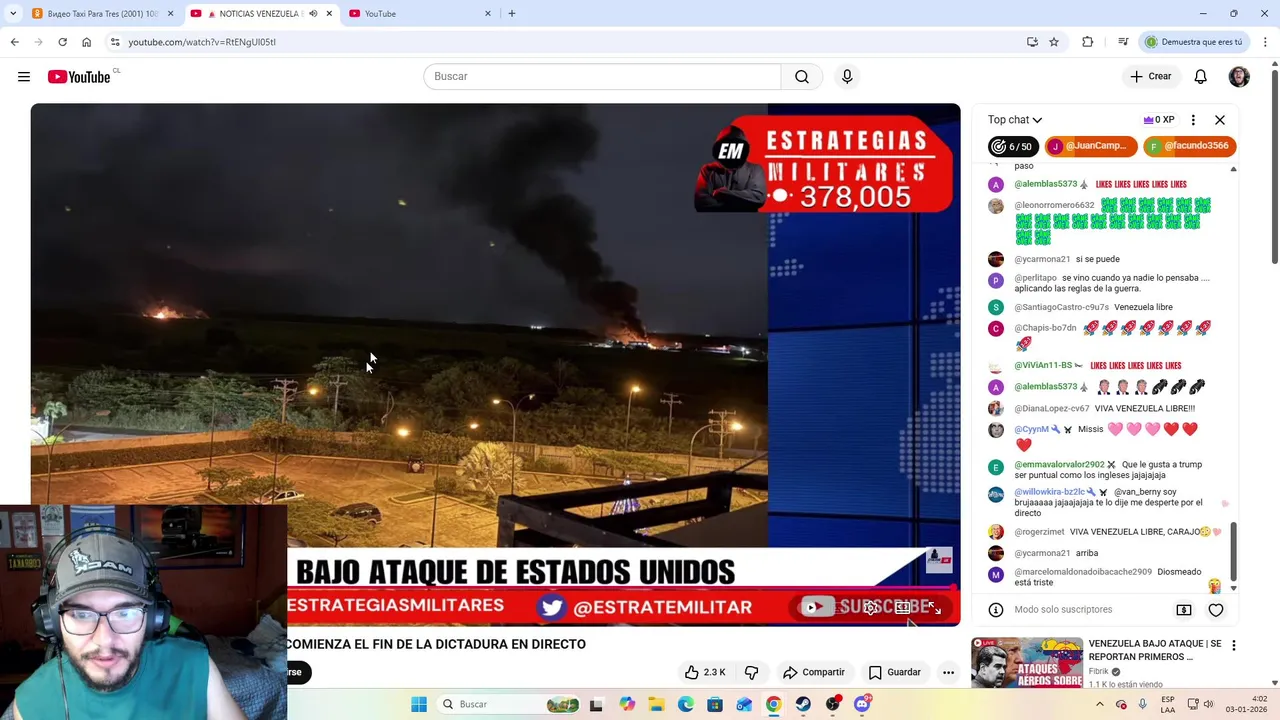
Task: Open the account avatar menu
Action: (x=1239, y=77)
